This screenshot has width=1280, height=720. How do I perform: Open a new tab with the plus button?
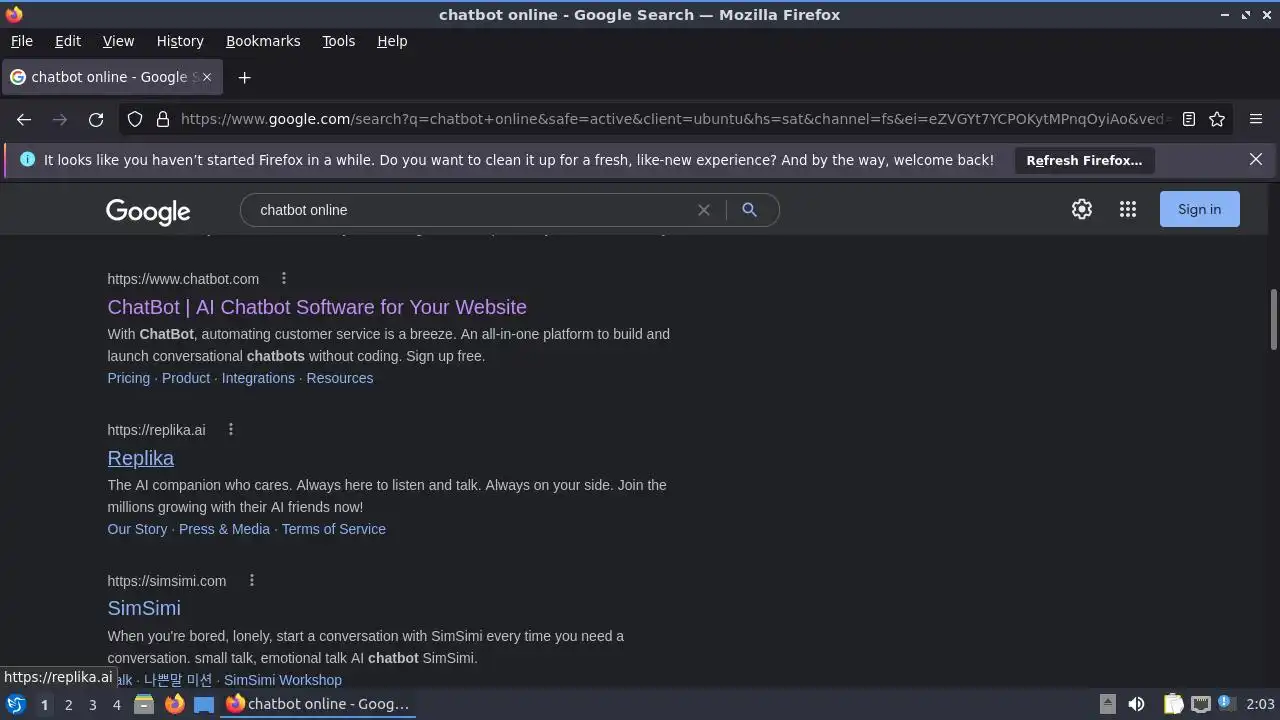244,77
